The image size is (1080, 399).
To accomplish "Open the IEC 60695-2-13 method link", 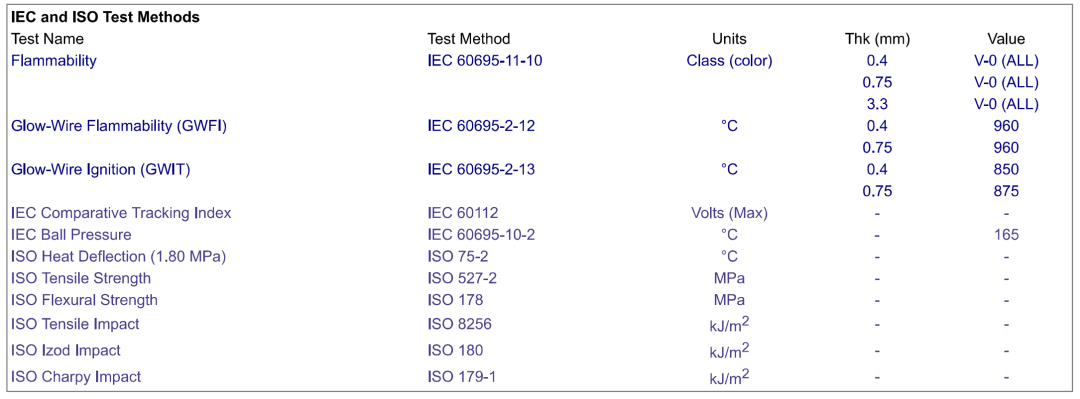I will [x=481, y=170].
